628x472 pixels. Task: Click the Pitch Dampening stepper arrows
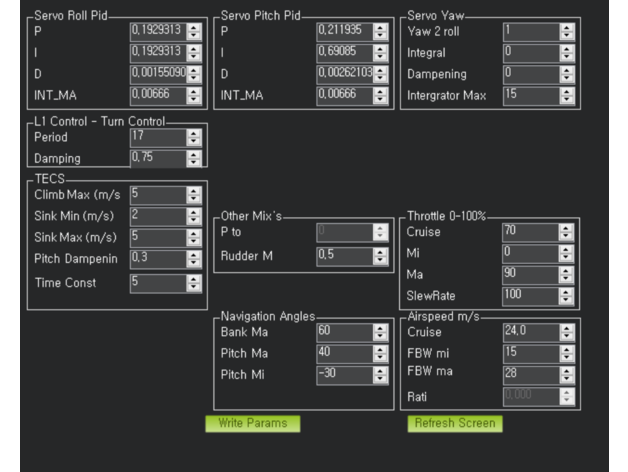(194, 259)
